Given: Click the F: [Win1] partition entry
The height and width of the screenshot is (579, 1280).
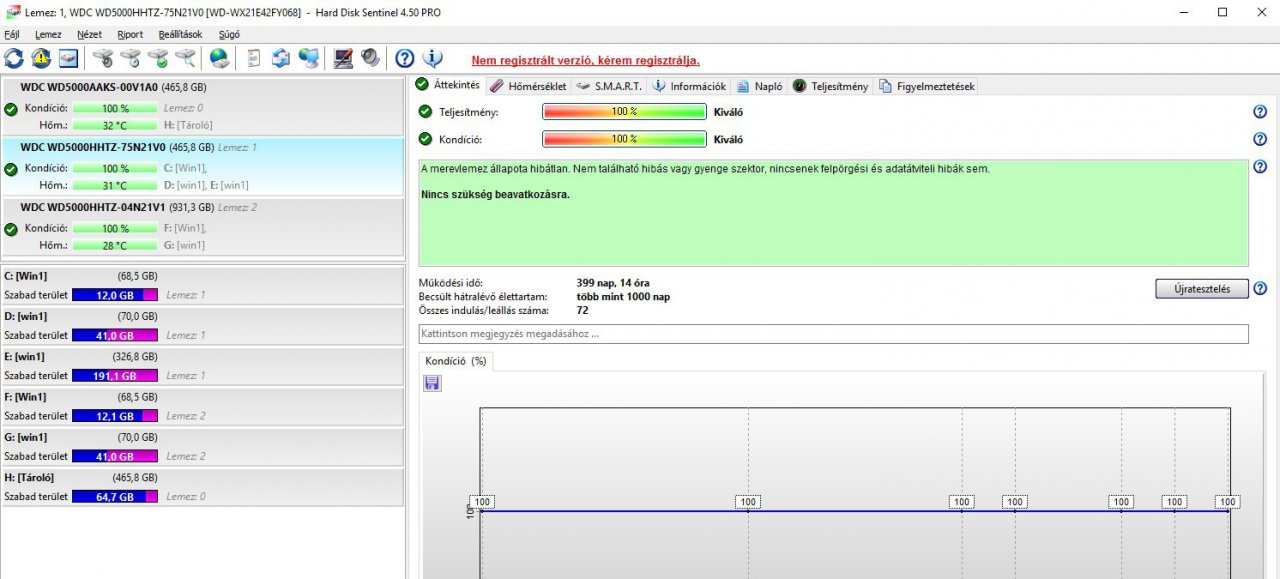Looking at the screenshot, I should pos(203,406).
